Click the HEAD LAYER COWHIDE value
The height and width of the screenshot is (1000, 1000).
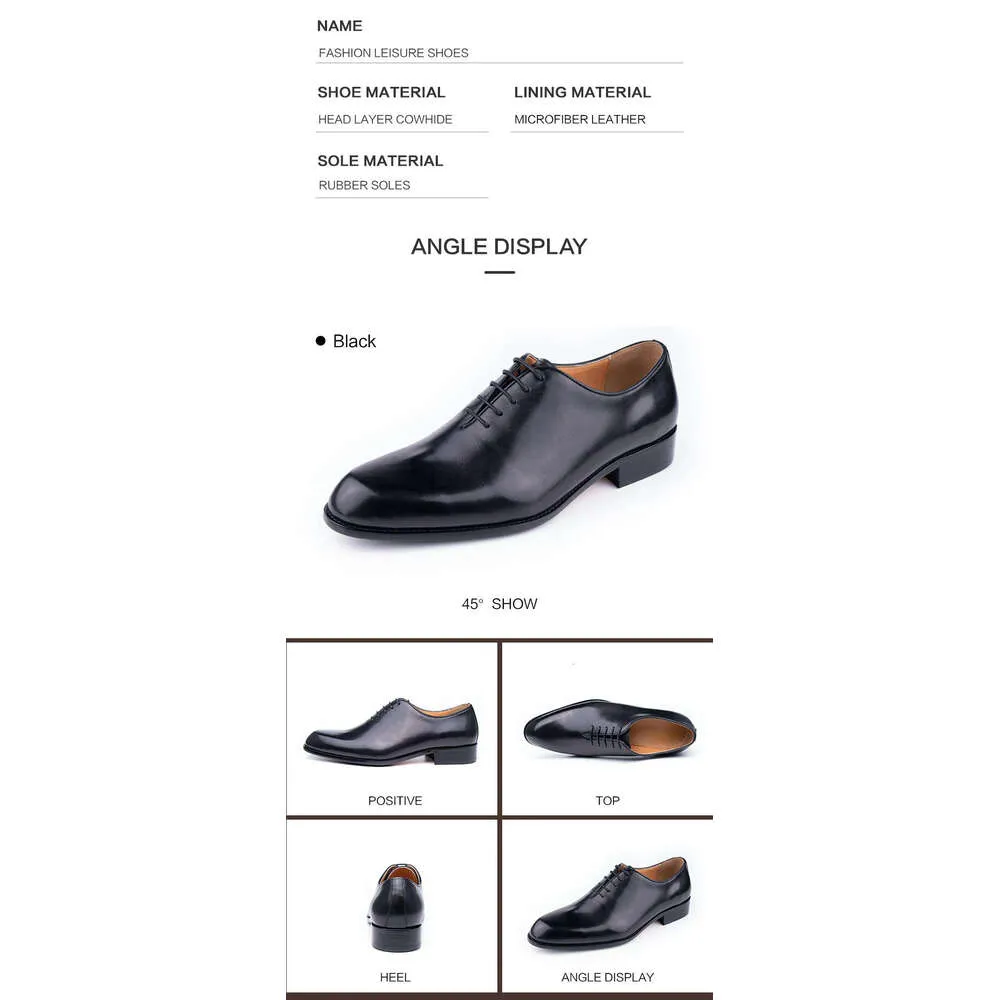(385, 119)
